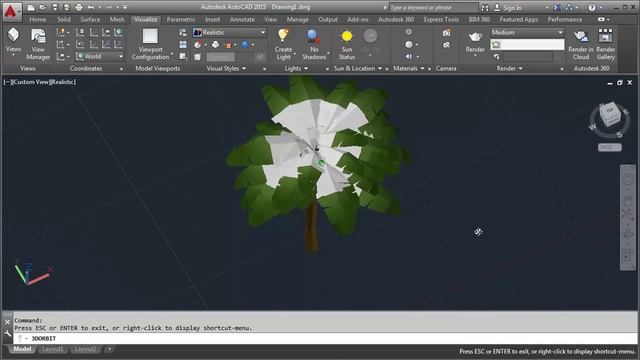Open the Realistic visual style dropdown

pyautogui.click(x=230, y=32)
